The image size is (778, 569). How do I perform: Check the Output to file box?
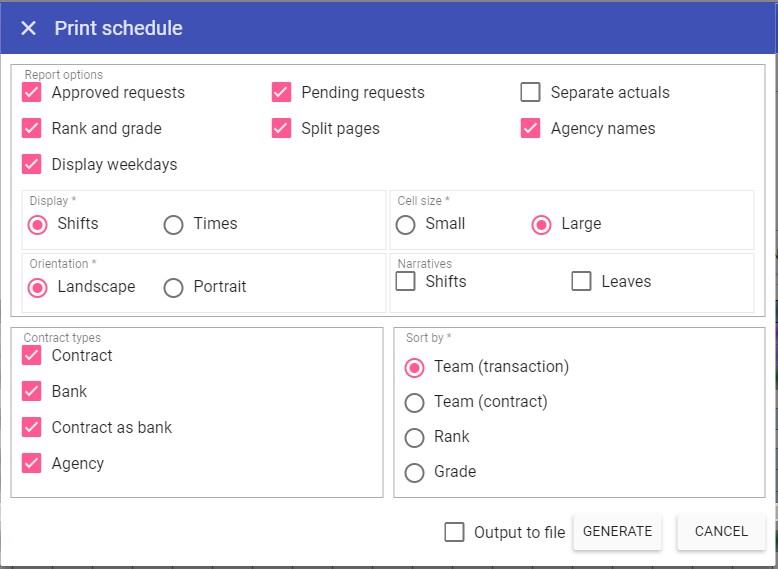coord(455,533)
